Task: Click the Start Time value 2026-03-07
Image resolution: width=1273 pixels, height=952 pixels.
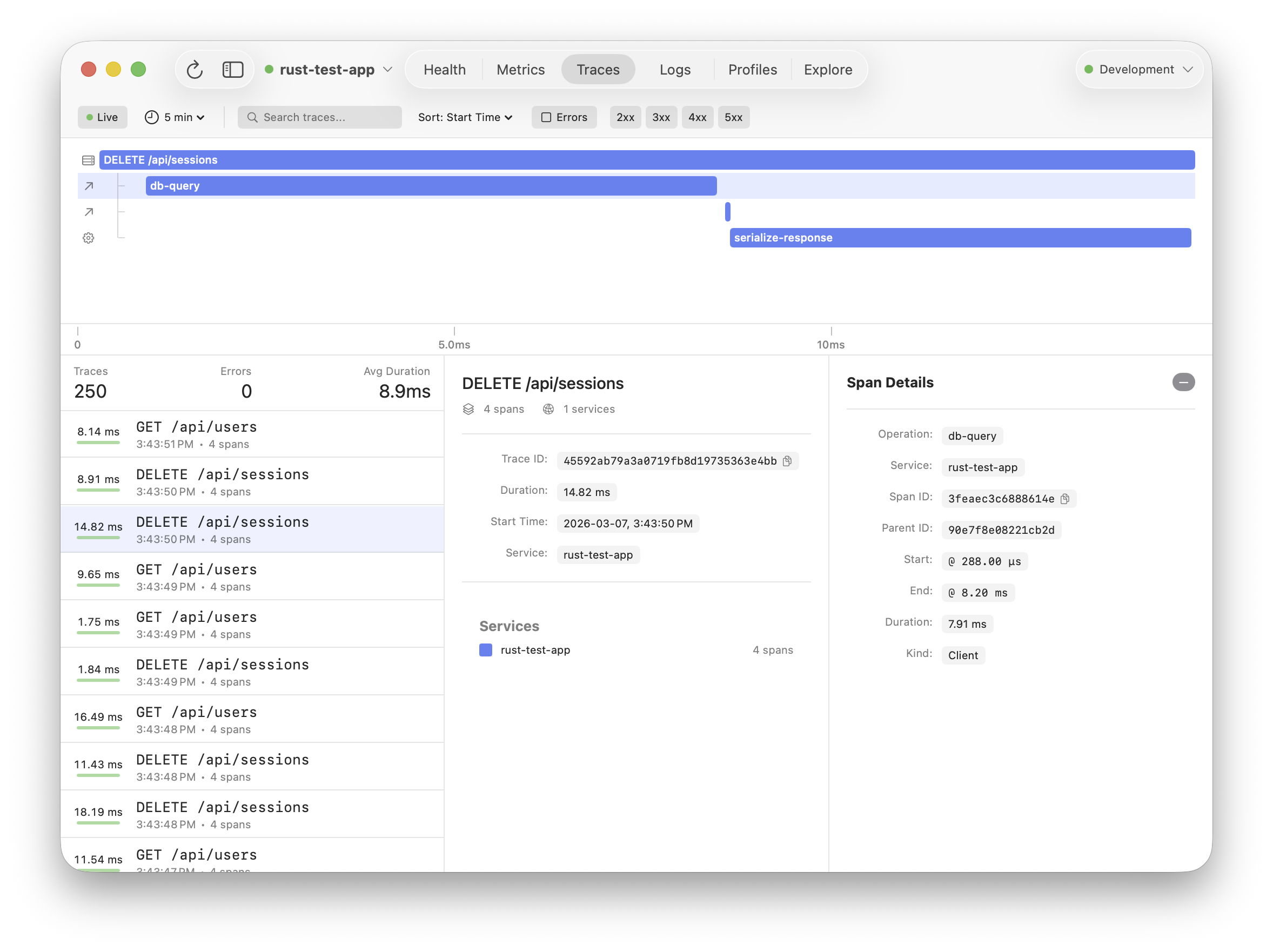Action: (x=628, y=524)
